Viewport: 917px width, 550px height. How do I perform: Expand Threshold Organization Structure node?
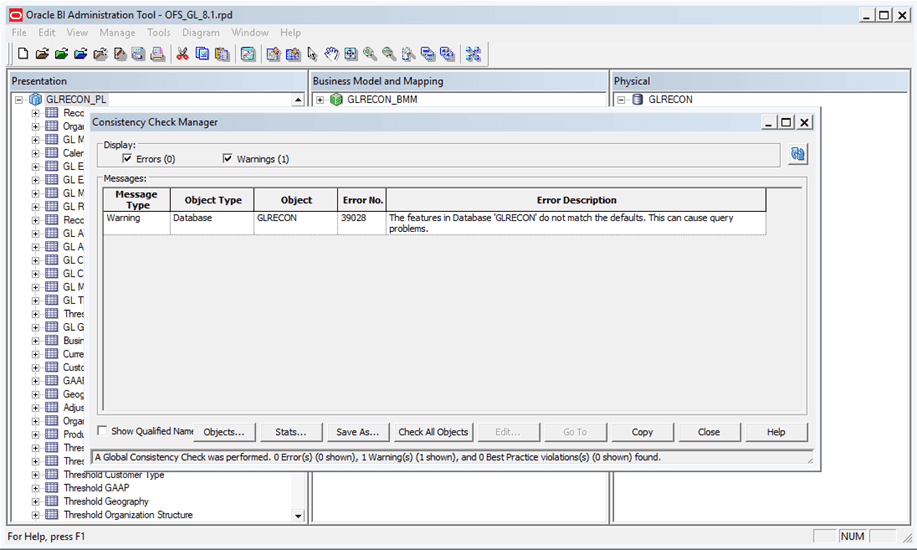click(36, 515)
